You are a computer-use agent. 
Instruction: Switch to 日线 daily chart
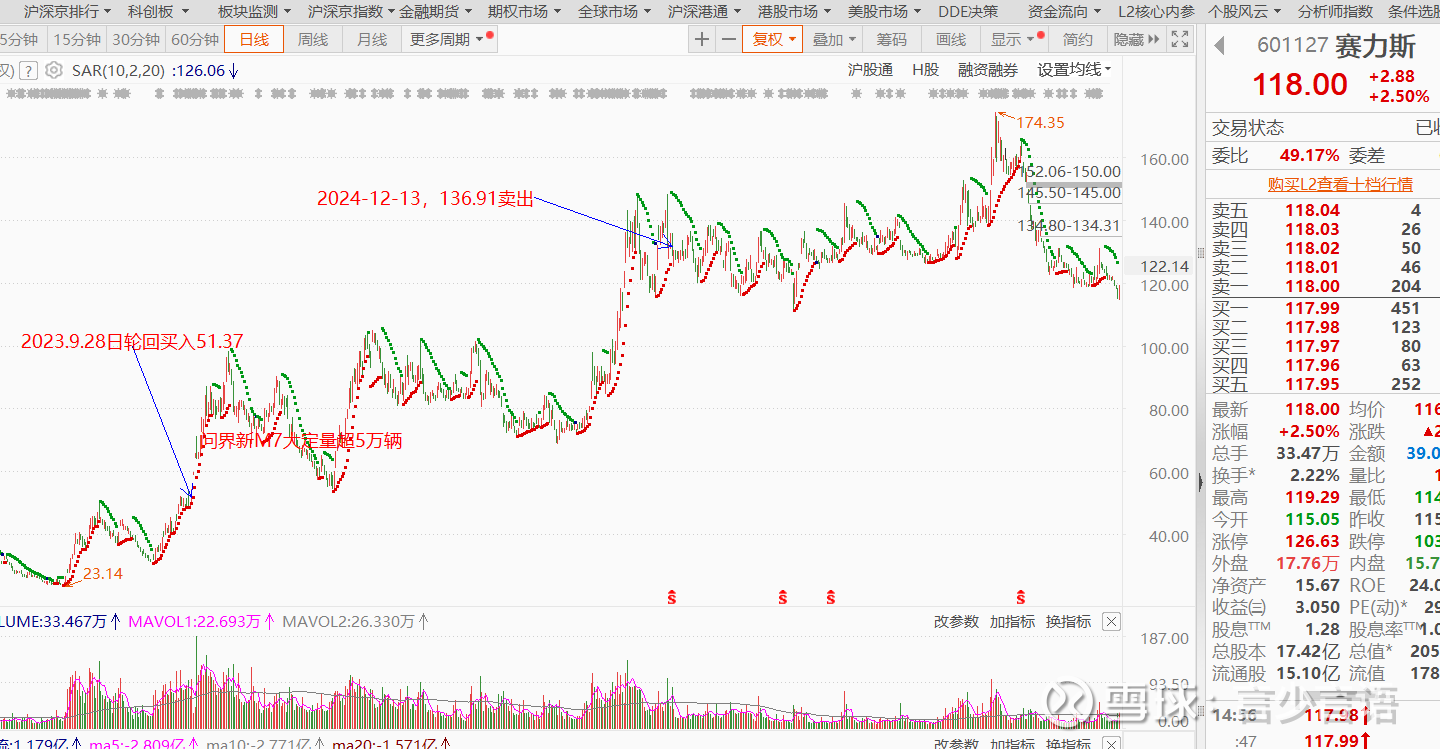[254, 39]
